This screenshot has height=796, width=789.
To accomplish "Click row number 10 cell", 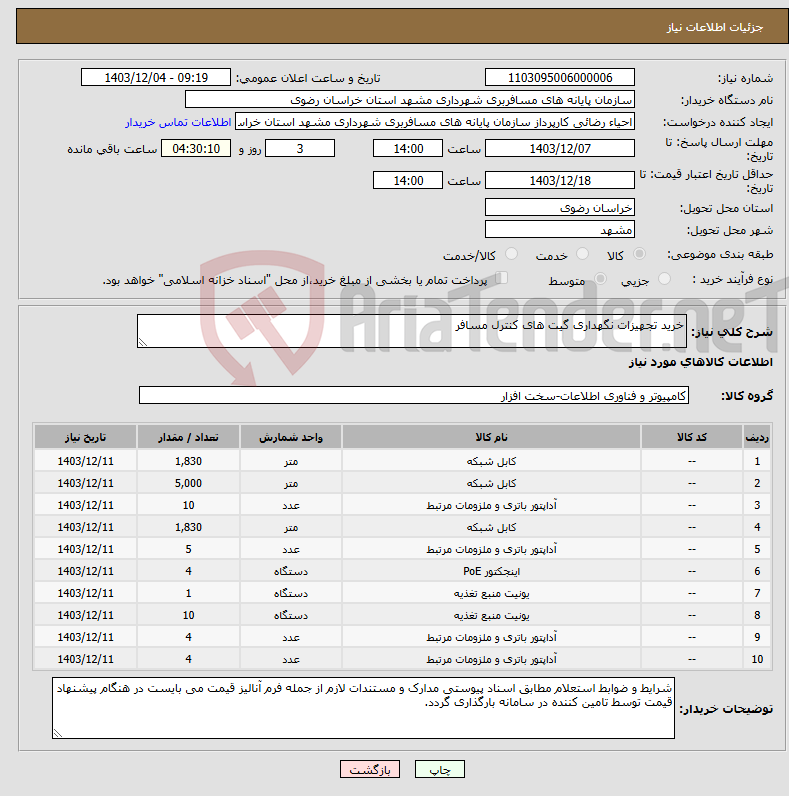I will pyautogui.click(x=757, y=659).
